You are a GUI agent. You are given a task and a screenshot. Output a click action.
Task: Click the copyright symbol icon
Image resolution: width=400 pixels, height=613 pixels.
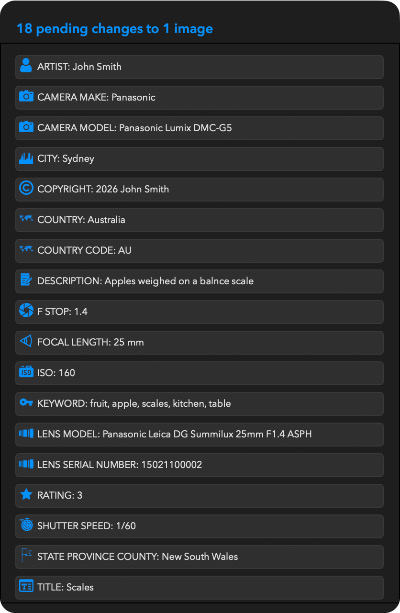[26, 188]
